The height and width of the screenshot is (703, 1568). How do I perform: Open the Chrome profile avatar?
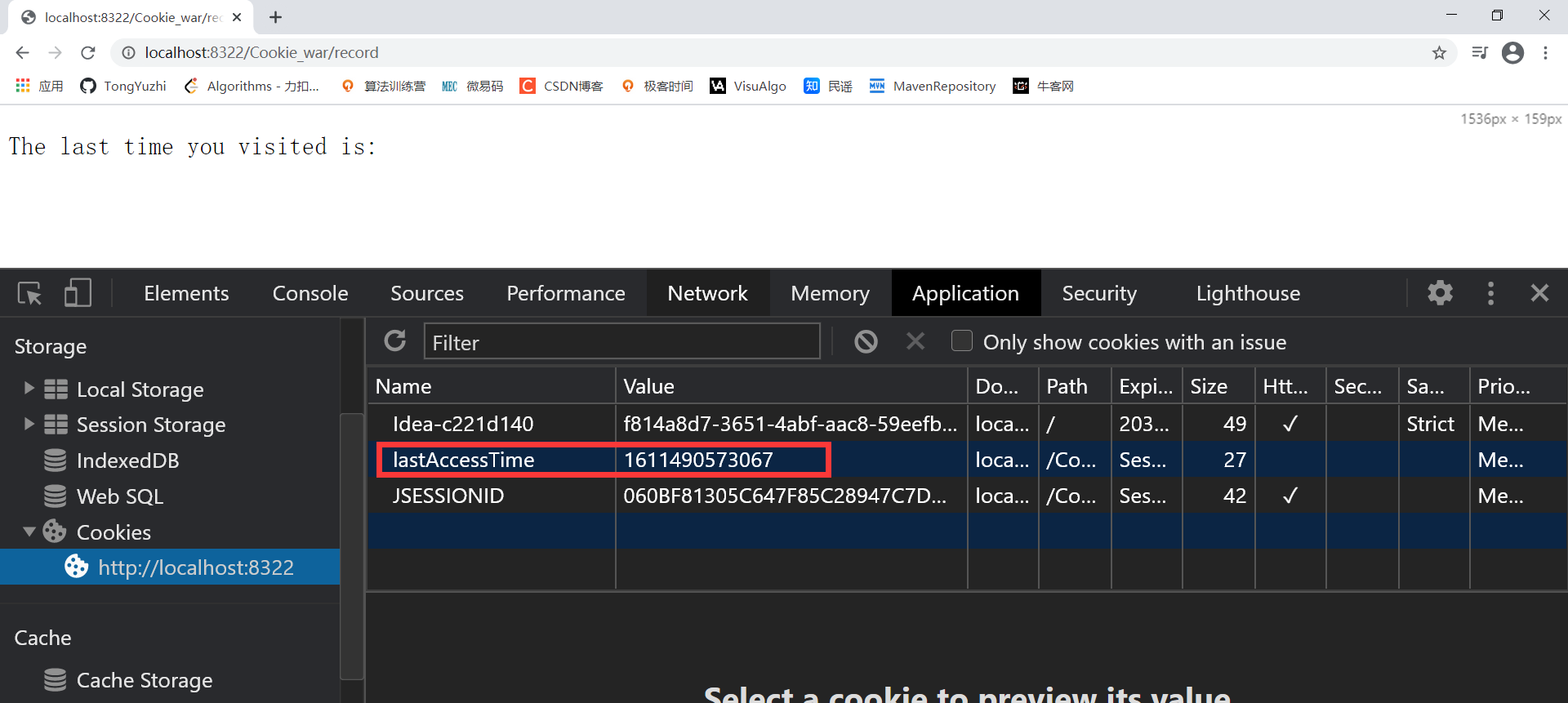pos(1512,53)
